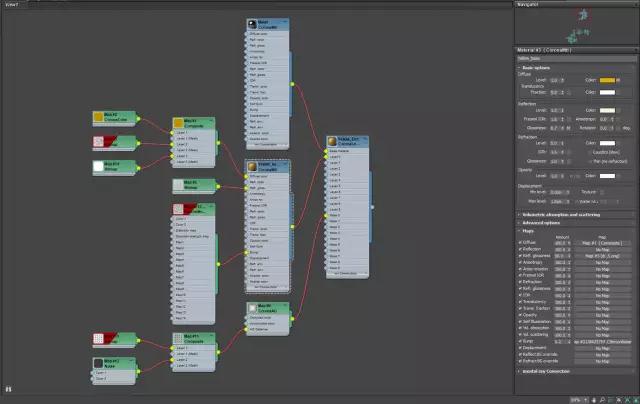Collapse the Map #11 Composite node
The image size is (640, 404).
coord(212,335)
